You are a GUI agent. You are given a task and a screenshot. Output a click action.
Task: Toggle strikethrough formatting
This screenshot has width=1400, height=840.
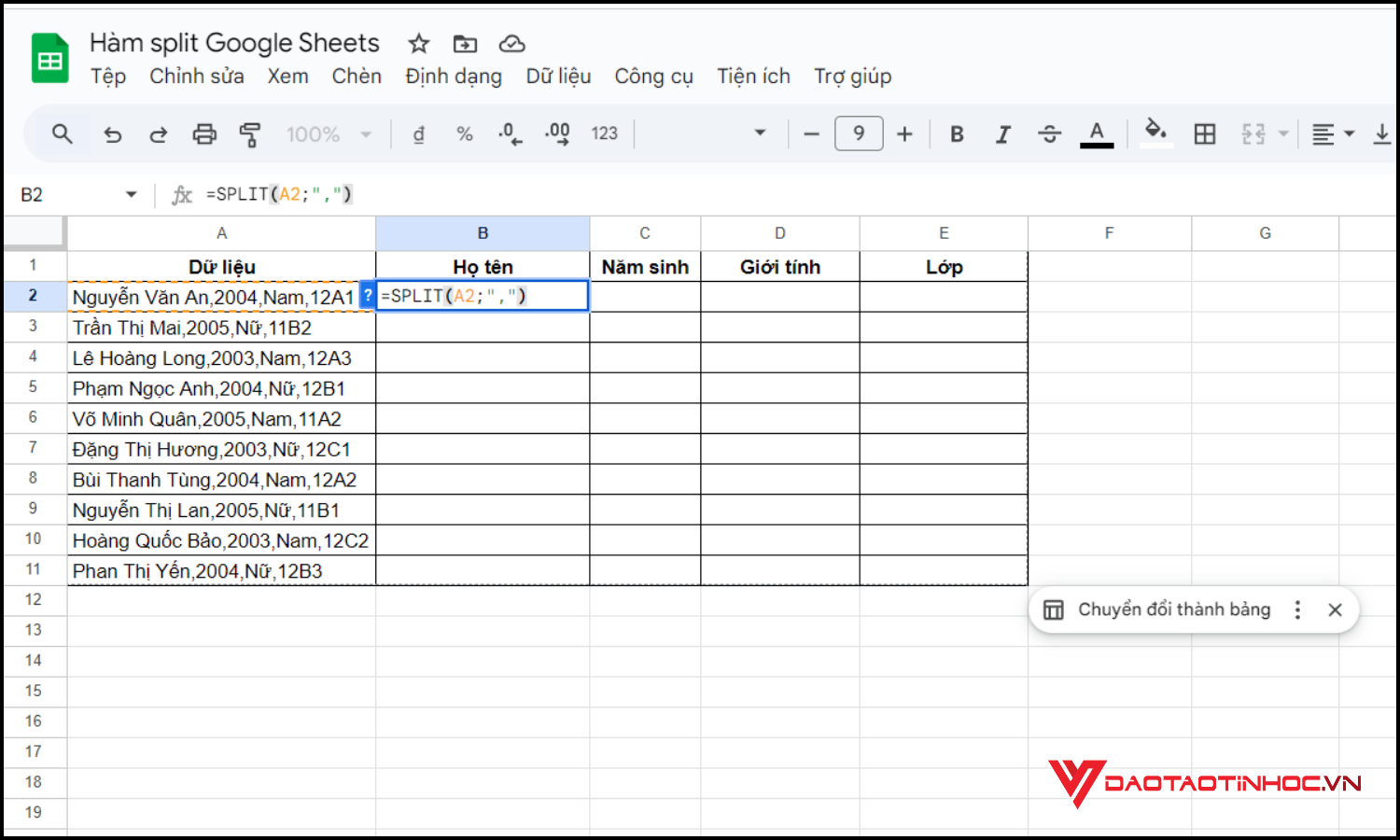click(x=1049, y=134)
